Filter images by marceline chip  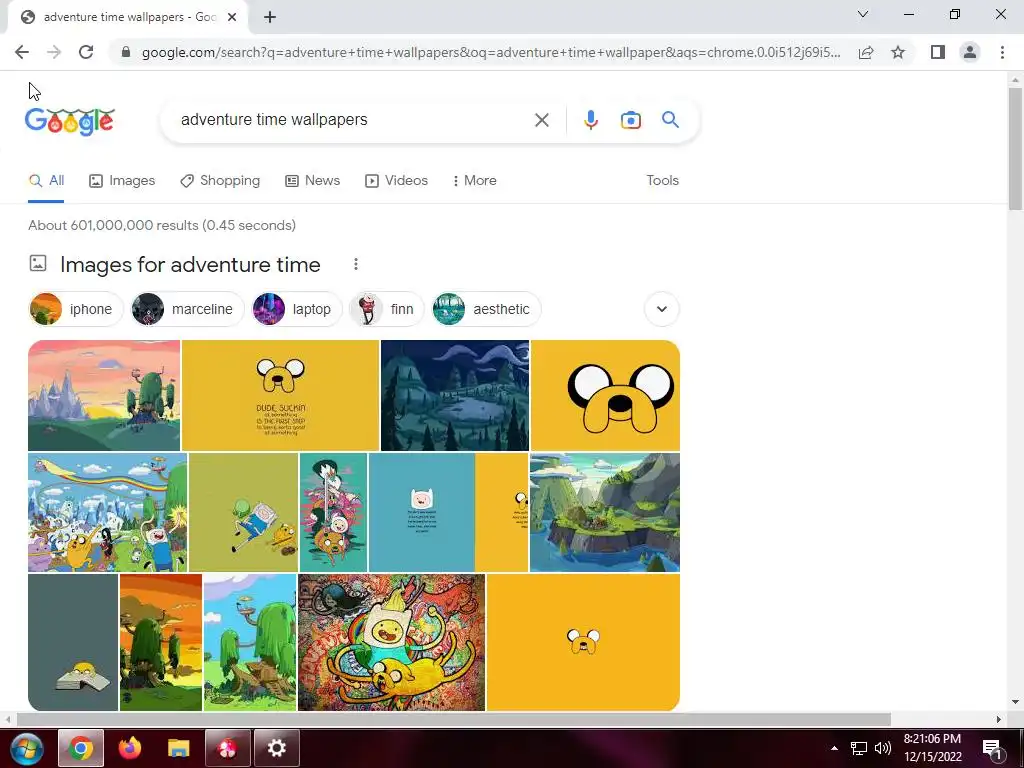(x=187, y=309)
